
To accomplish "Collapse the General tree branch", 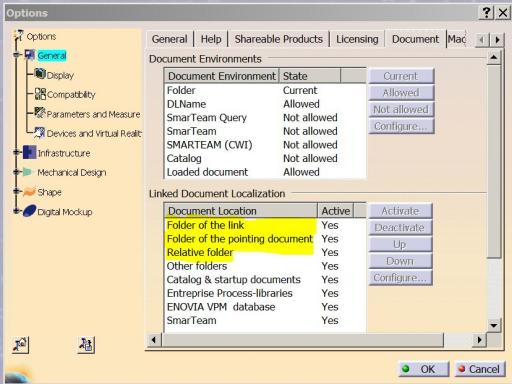I will pyautogui.click(x=16, y=55).
